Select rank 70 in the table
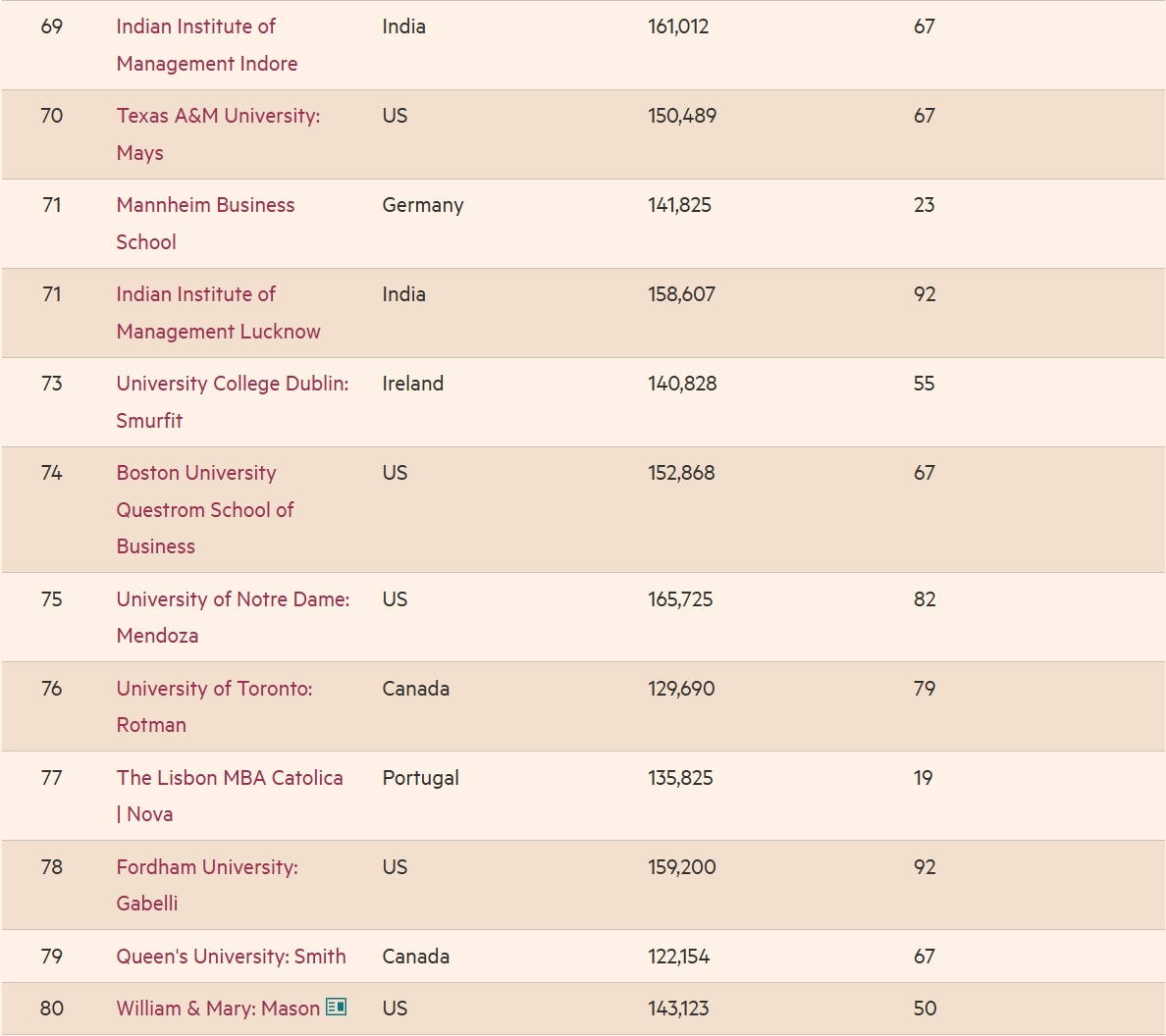 [51, 116]
